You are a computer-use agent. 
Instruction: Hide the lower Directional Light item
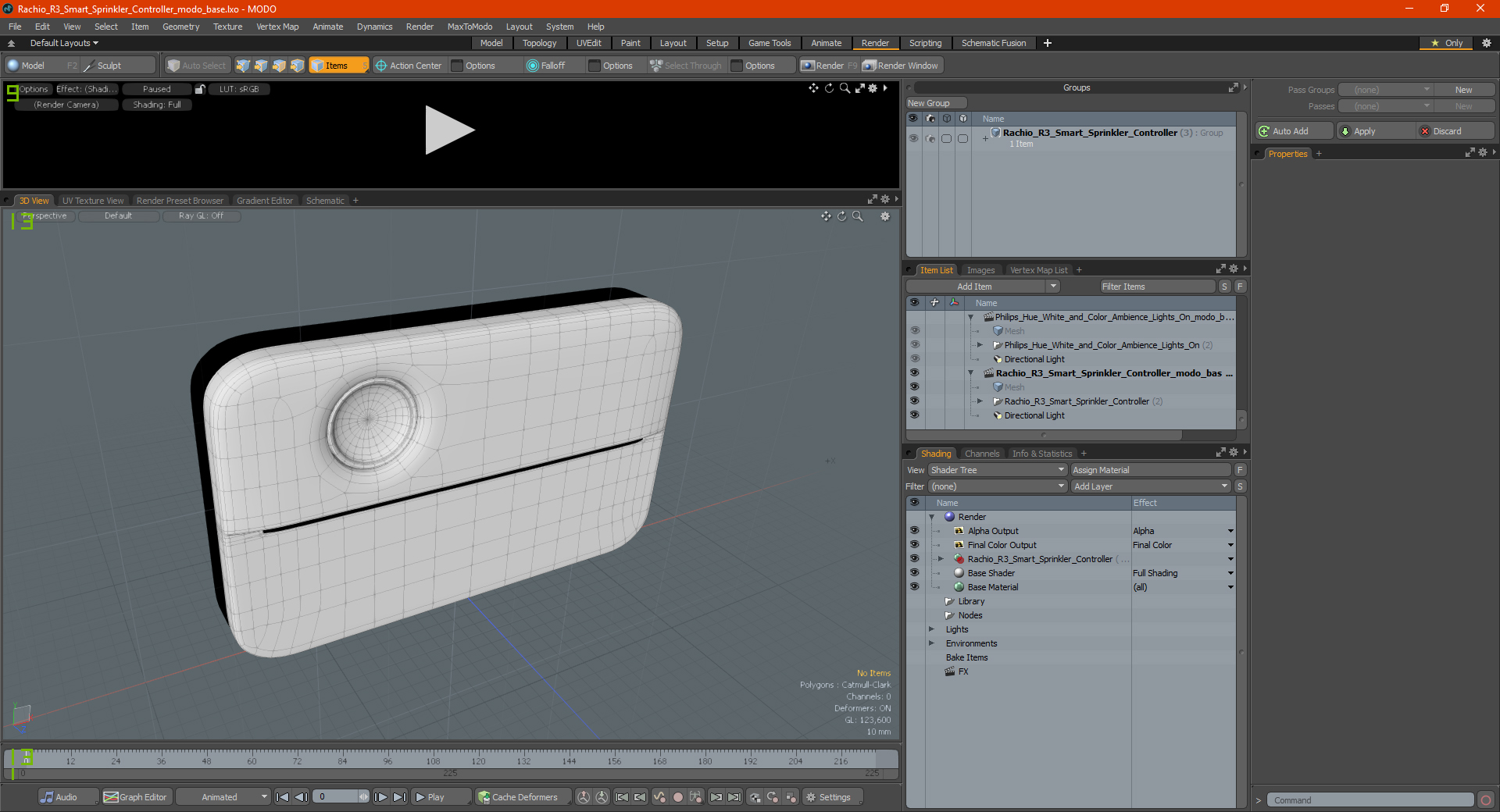[x=914, y=415]
